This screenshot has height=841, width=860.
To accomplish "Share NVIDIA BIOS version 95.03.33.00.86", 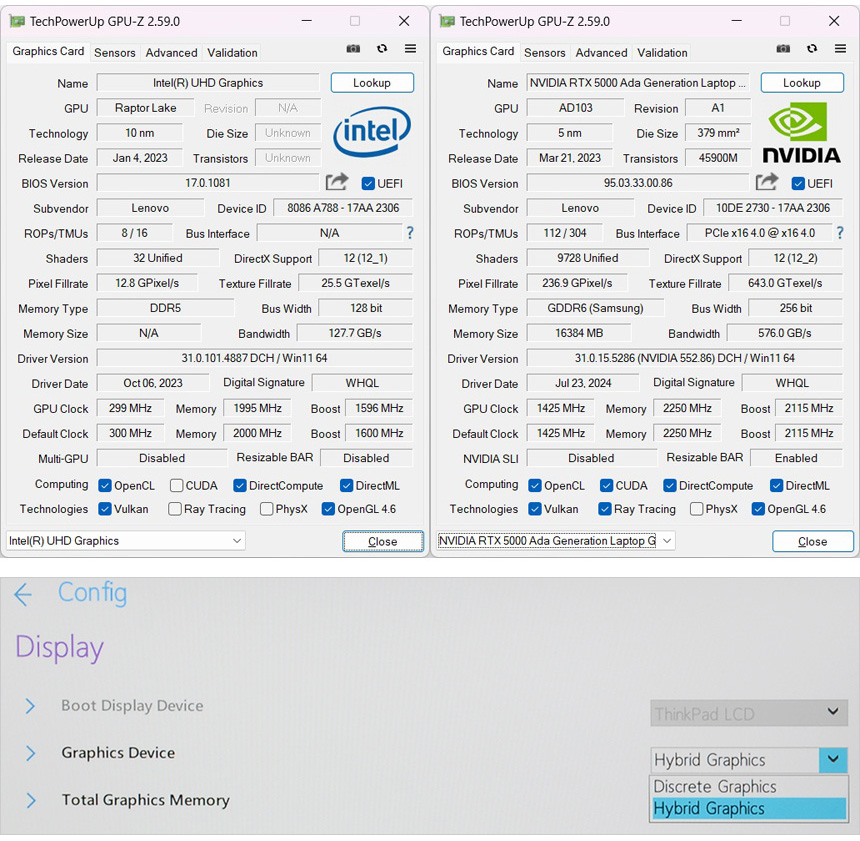I will click(x=767, y=182).
